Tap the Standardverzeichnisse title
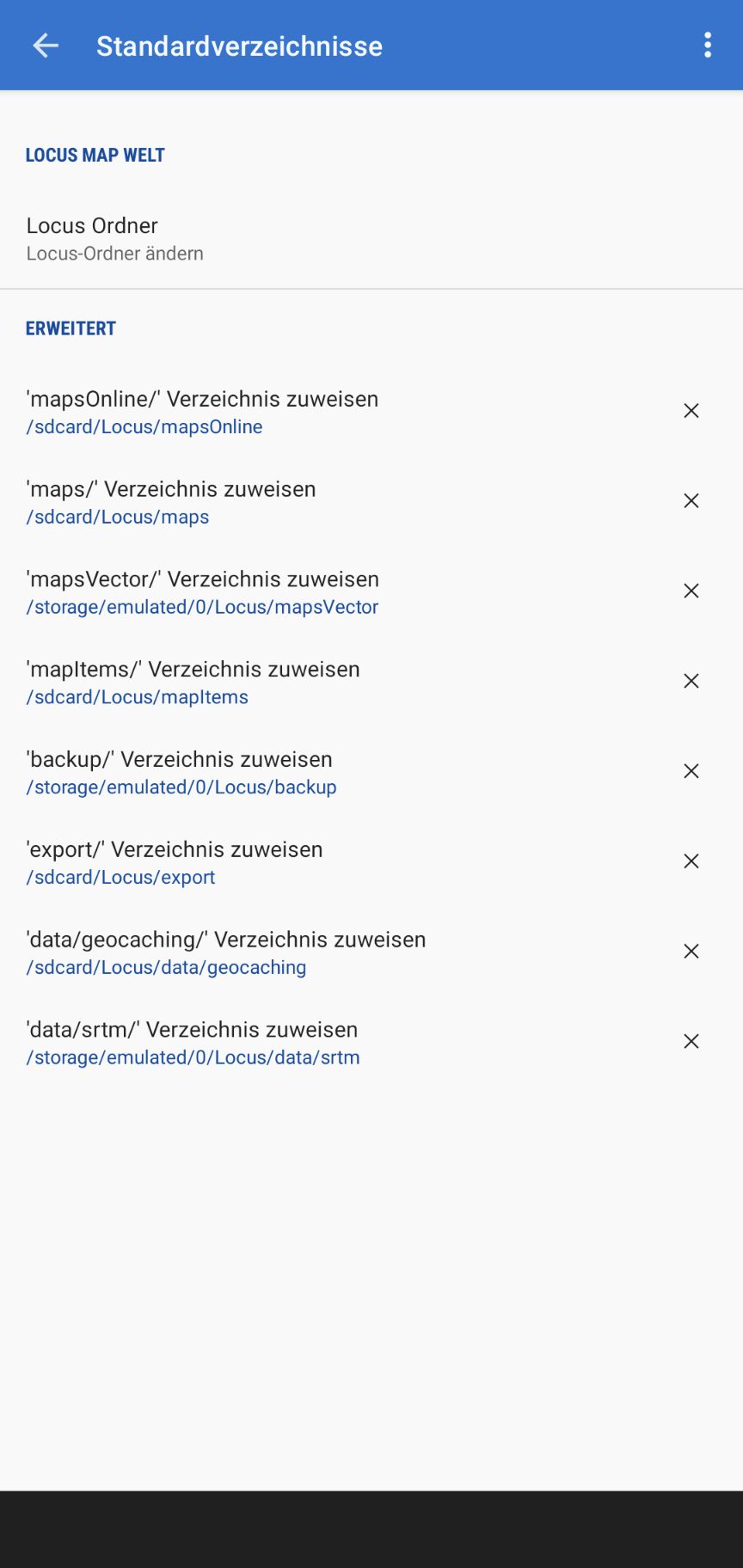The height and width of the screenshot is (1568, 743). (239, 46)
